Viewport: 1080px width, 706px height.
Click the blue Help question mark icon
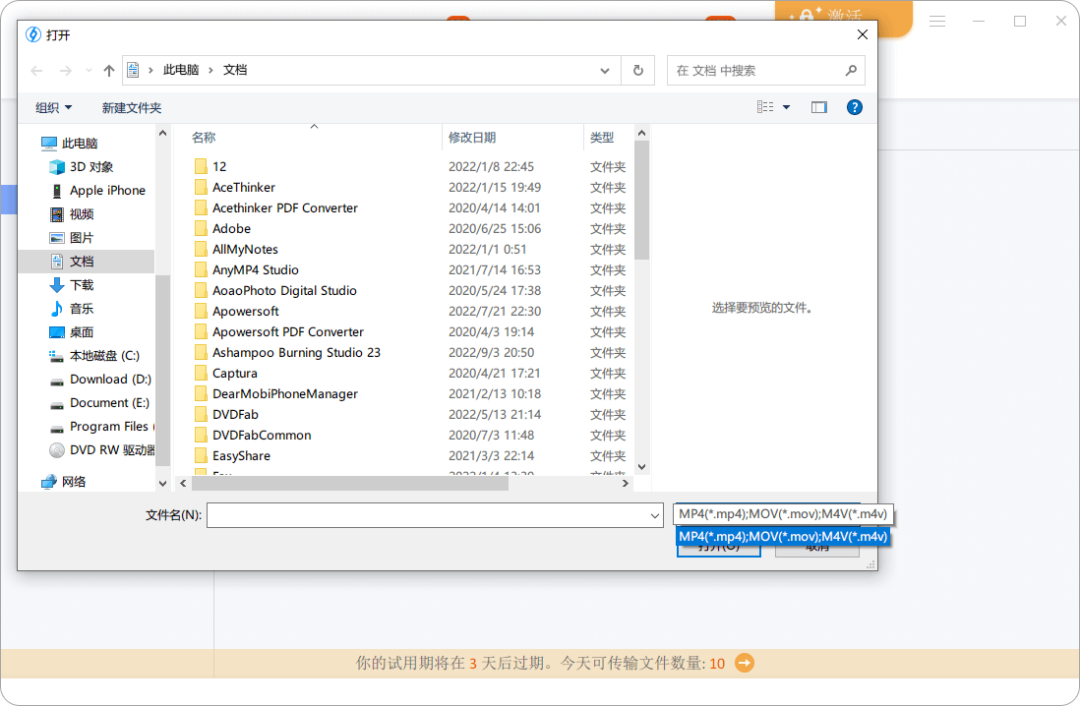854,107
